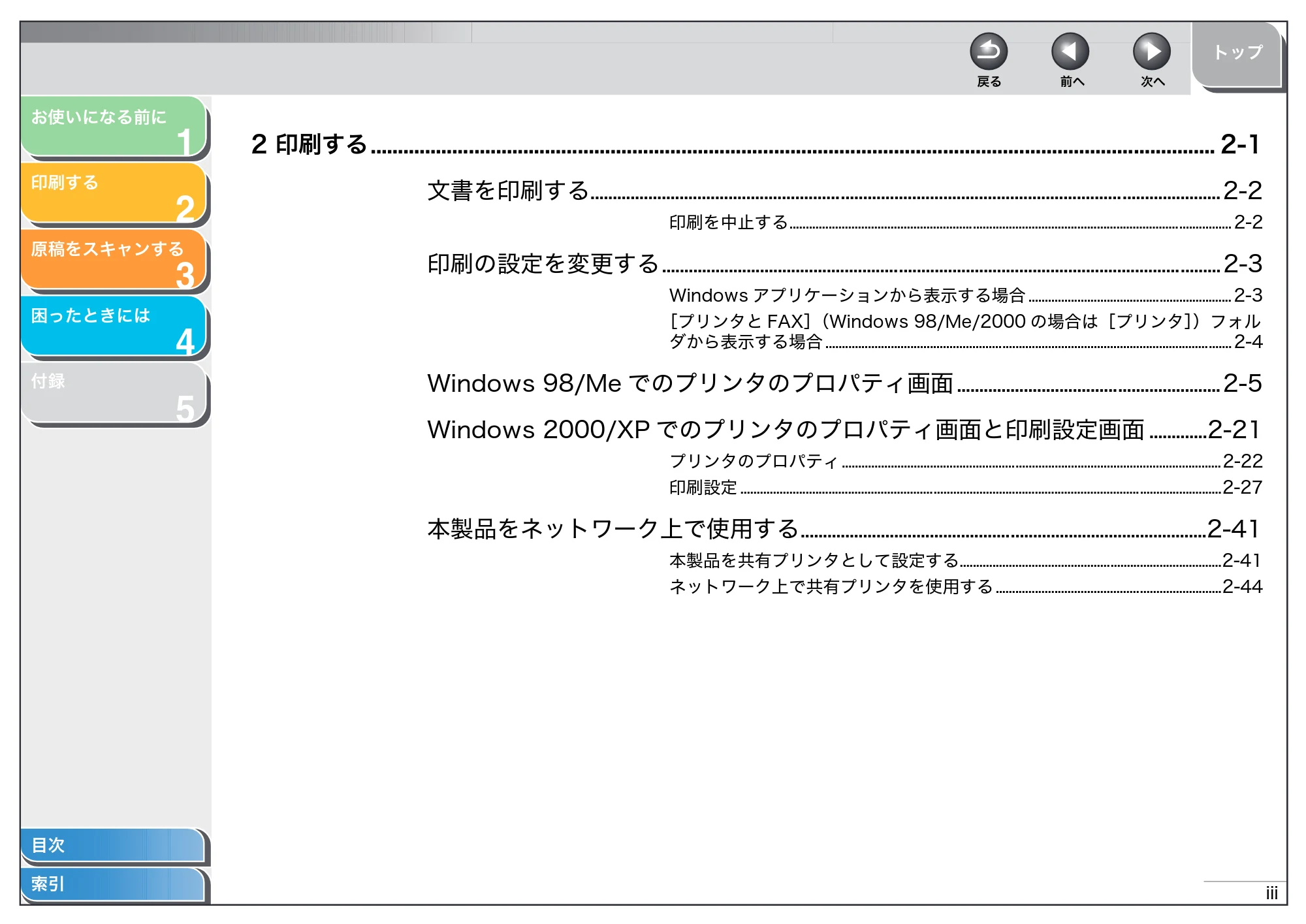1306x924 pixels.
Task: Open Windows 2000/XP プロパティ画面と印刷設定画面 entry
Action: coord(844,430)
